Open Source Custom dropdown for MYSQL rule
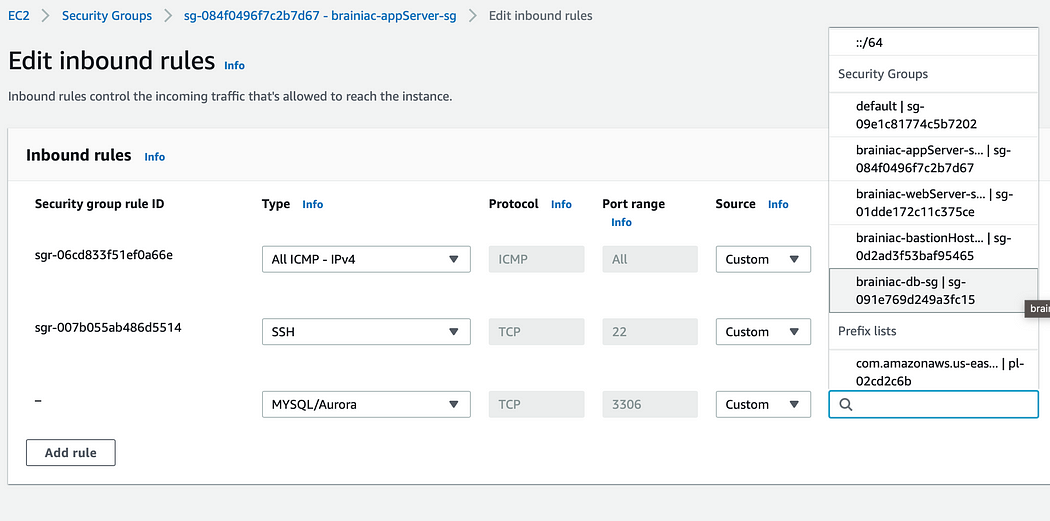This screenshot has width=1050, height=521. [x=763, y=404]
